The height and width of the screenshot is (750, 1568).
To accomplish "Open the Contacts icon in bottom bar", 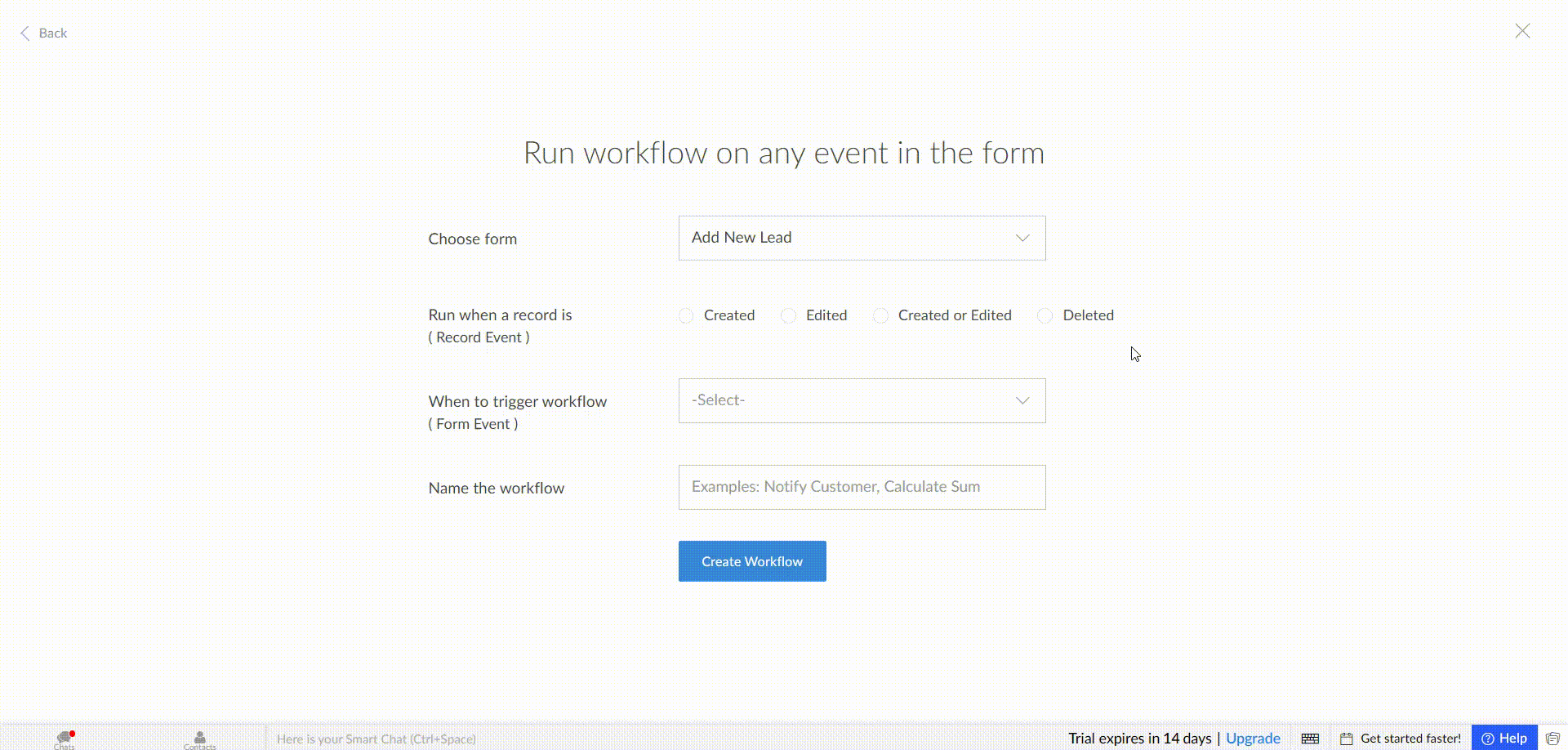I will (199, 739).
